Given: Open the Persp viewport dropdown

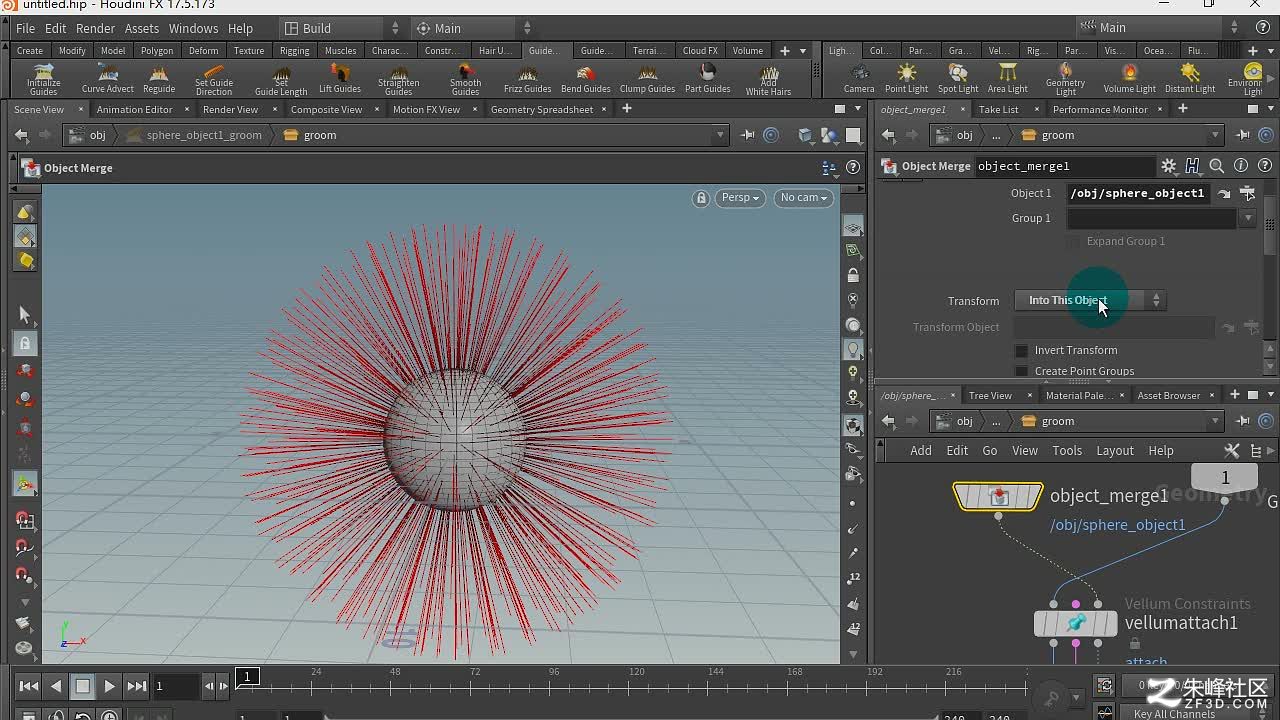Looking at the screenshot, I should (740, 198).
